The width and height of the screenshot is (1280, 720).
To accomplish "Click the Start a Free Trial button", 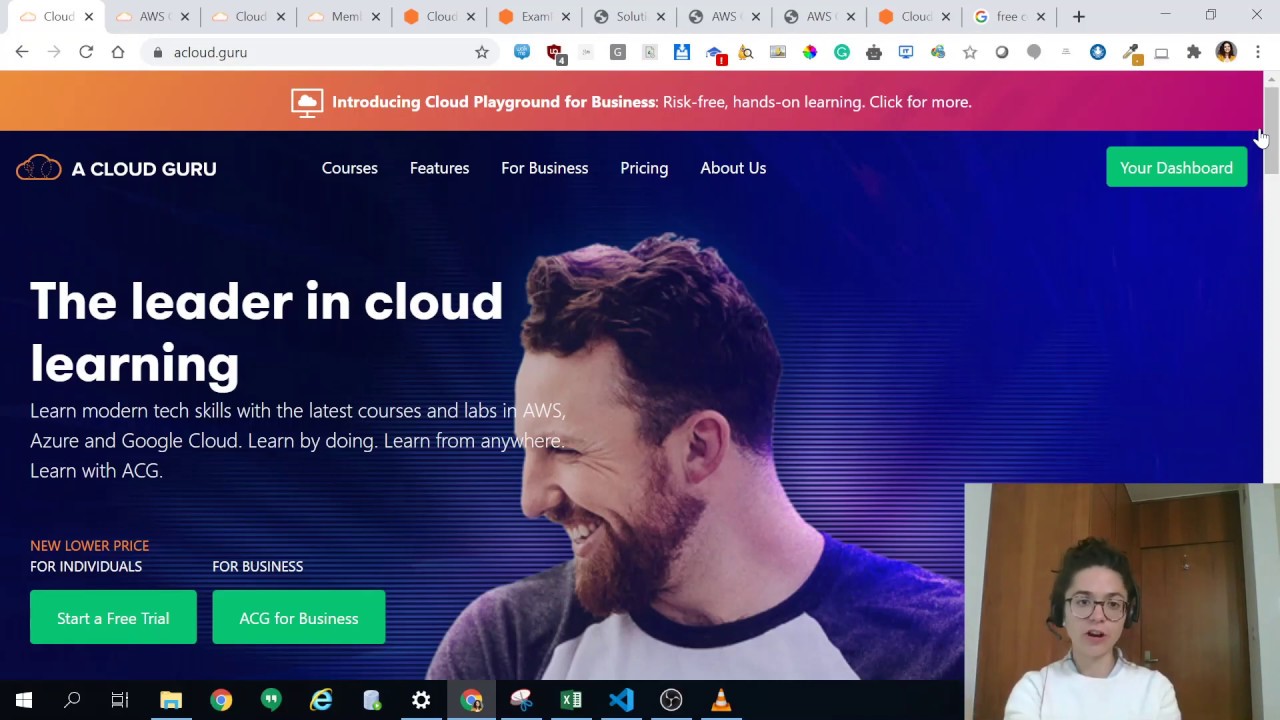I will coord(113,618).
